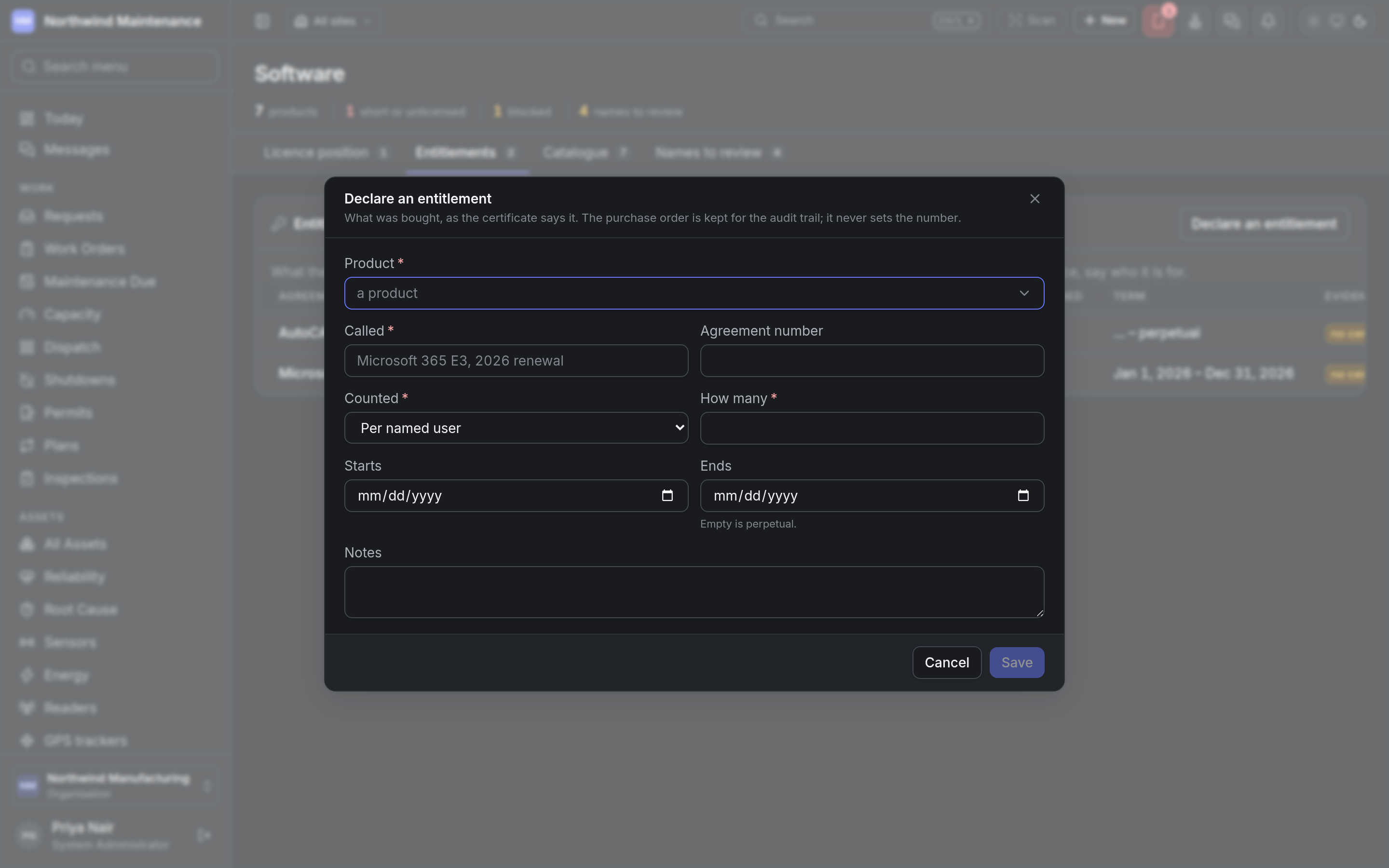Click into the Agreement number field
The width and height of the screenshot is (1389, 868).
point(872,361)
